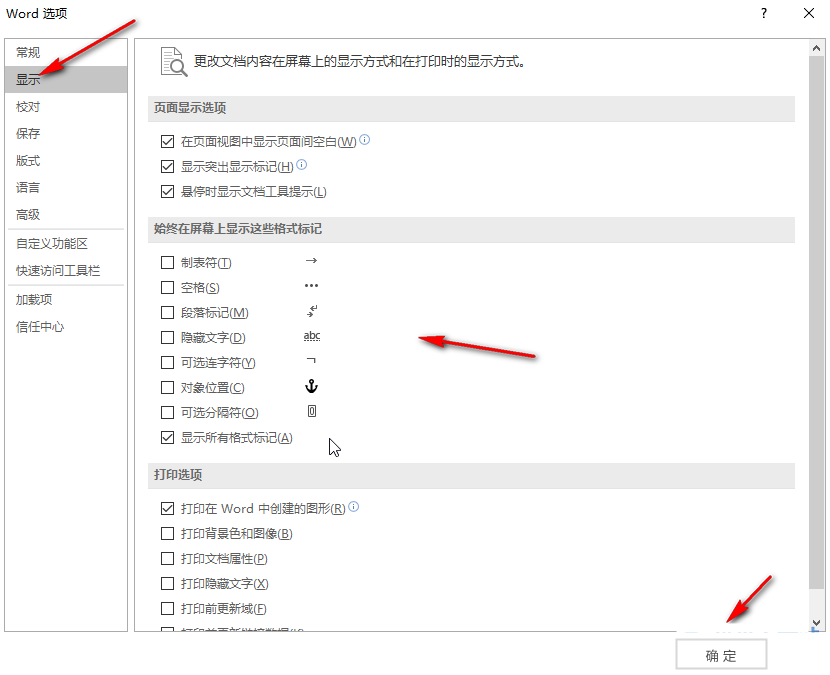This screenshot has height=675, width=830.
Task: Uncheck 显示所有格式标记 checkbox
Action: pos(168,437)
